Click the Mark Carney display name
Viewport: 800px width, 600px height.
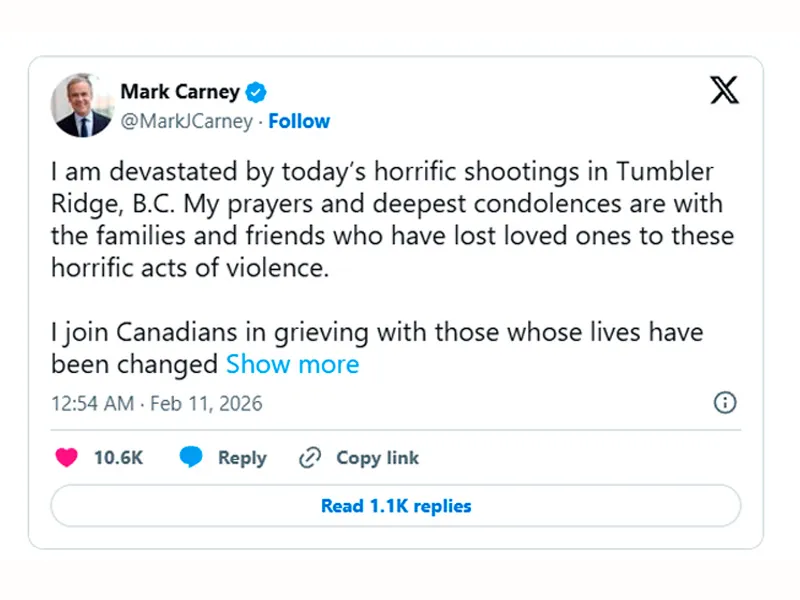click(x=180, y=92)
